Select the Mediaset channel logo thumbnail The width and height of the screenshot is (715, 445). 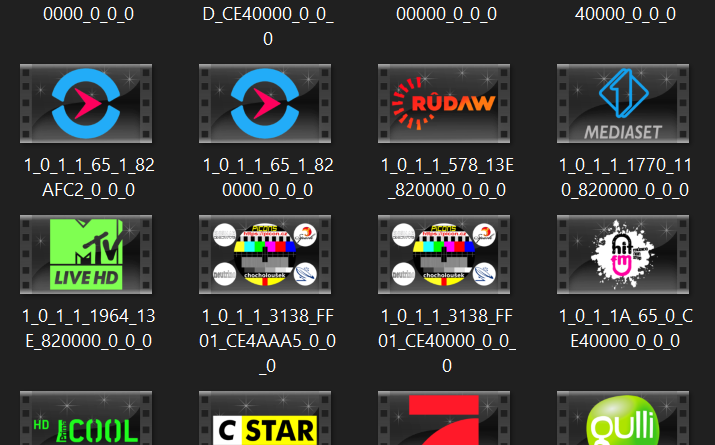tap(623, 103)
